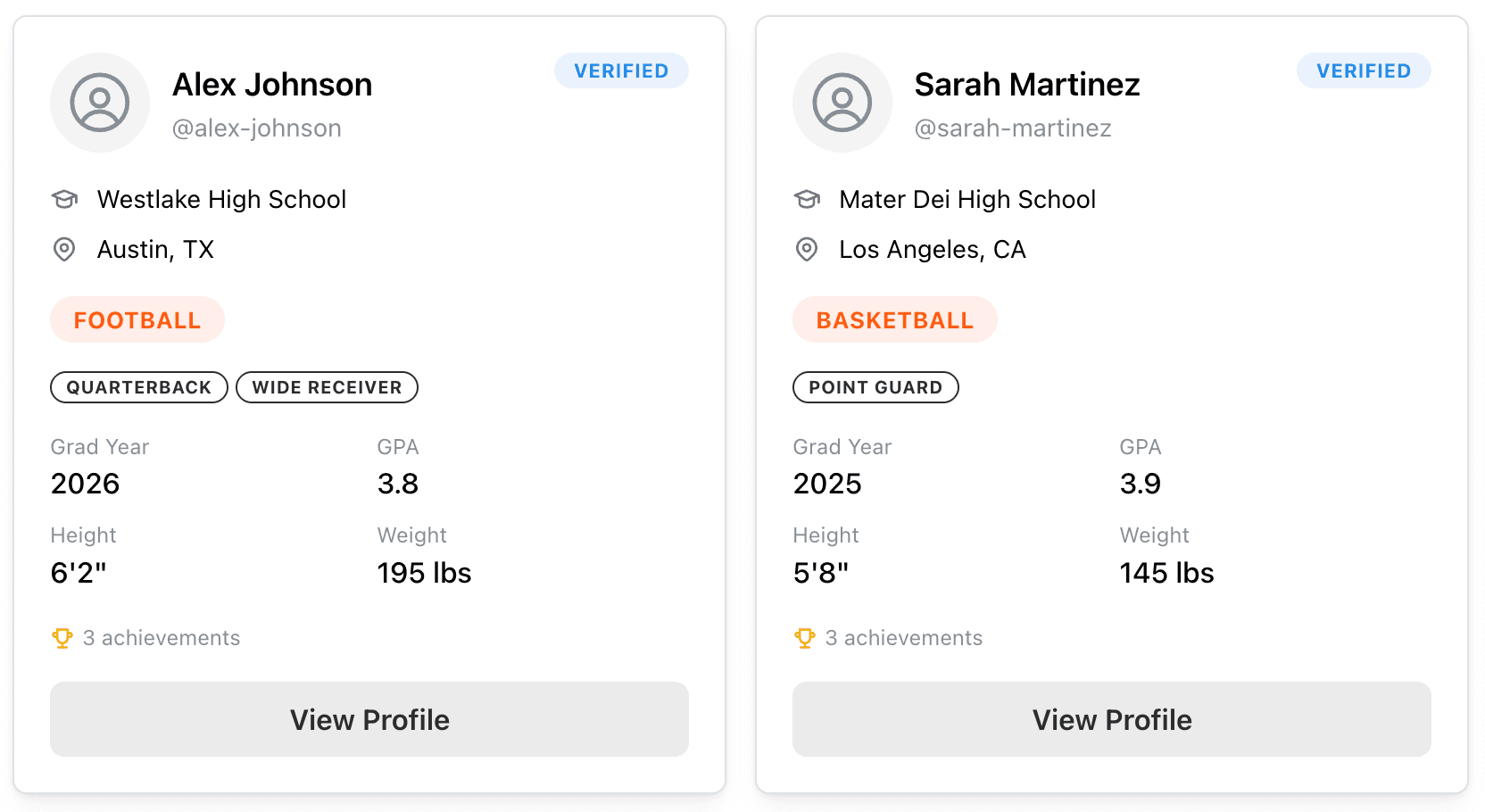Click the location pin icon beside Austin, TX
This screenshot has height=812, width=1485.
(x=64, y=250)
